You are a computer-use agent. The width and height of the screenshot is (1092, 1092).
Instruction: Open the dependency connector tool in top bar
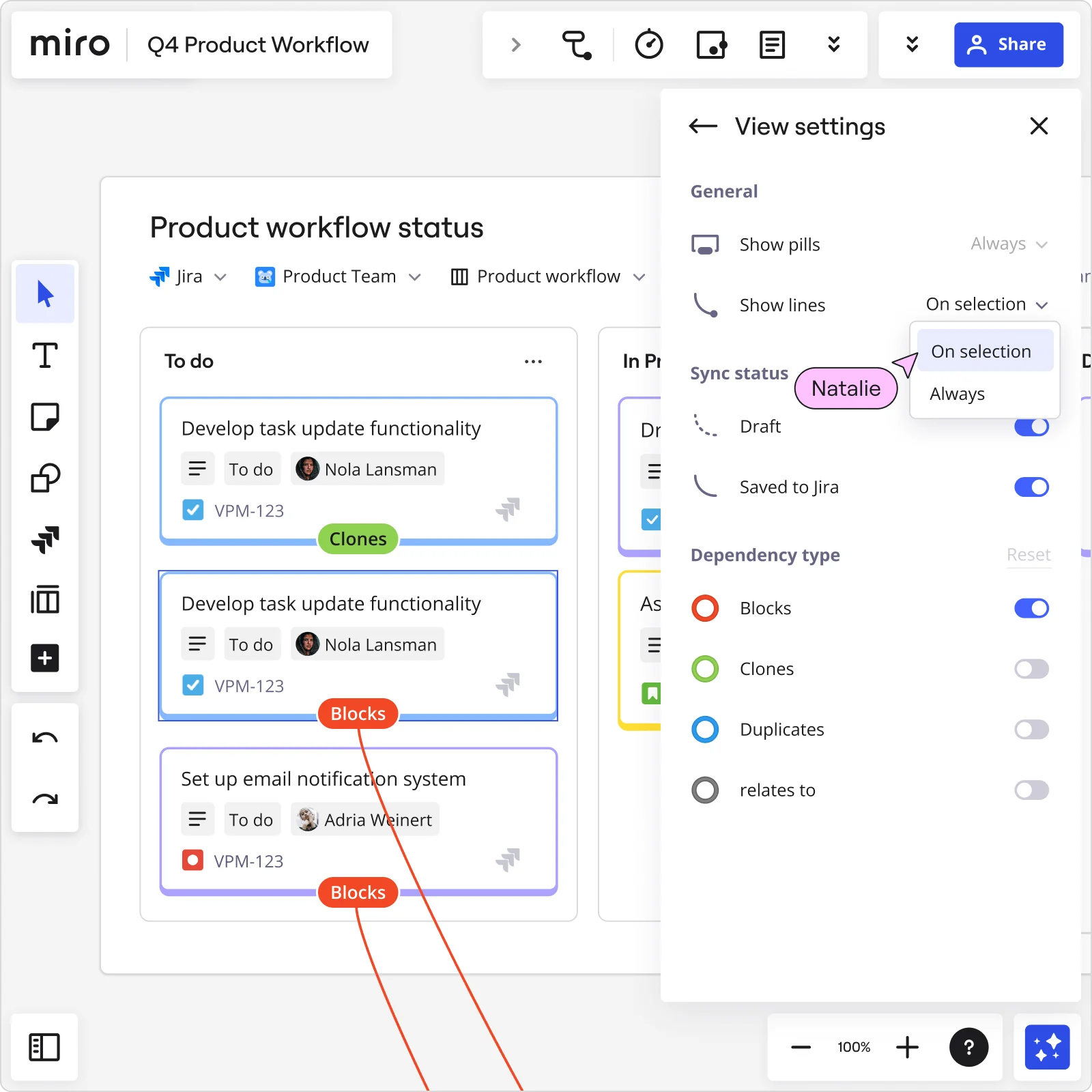(577, 45)
